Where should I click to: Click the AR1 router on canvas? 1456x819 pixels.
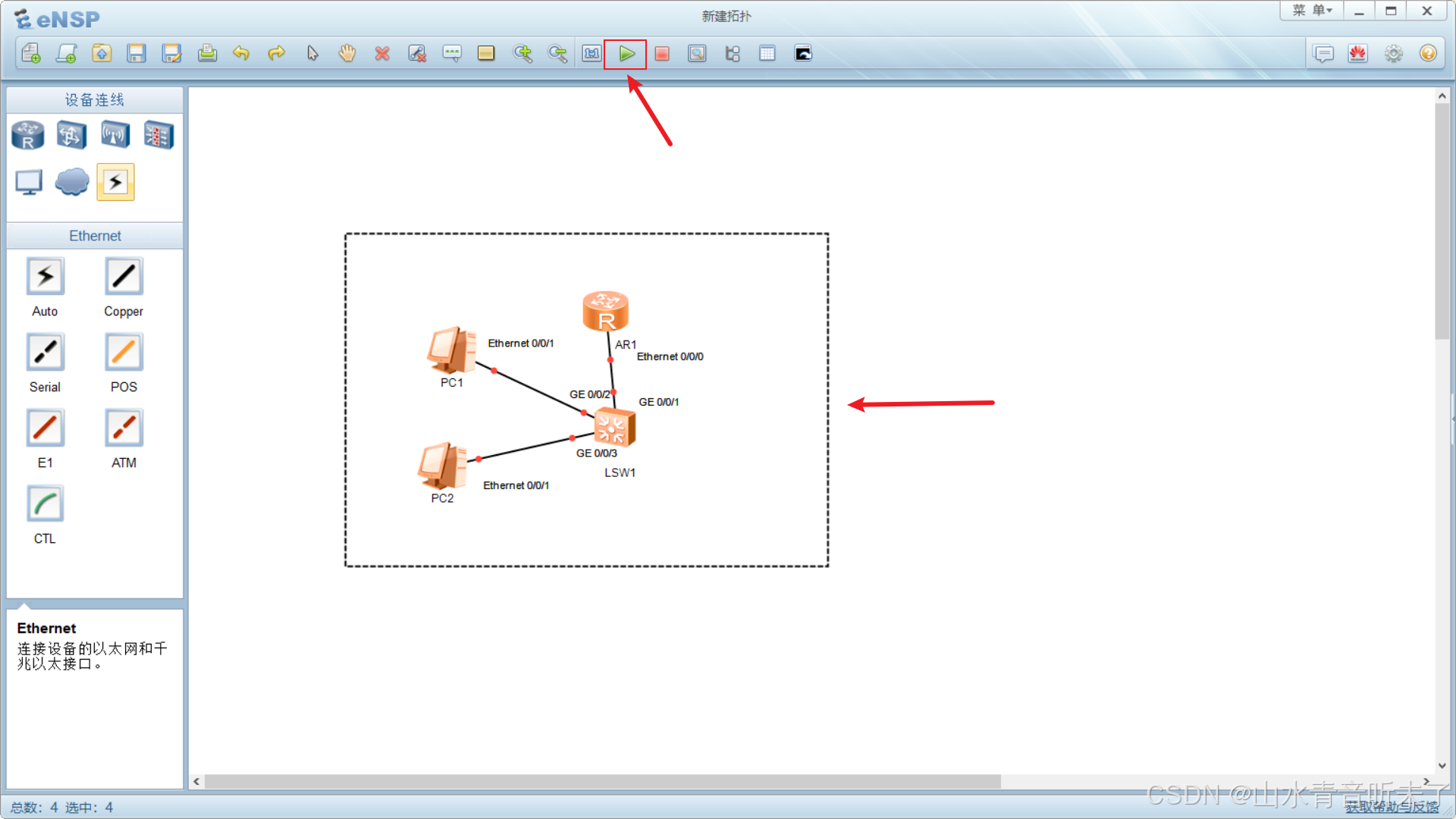point(605,311)
